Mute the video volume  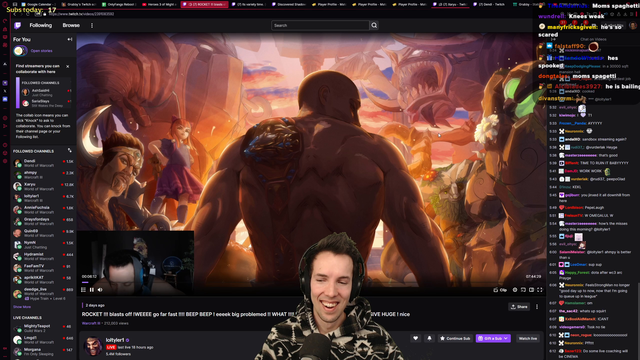[100, 290]
